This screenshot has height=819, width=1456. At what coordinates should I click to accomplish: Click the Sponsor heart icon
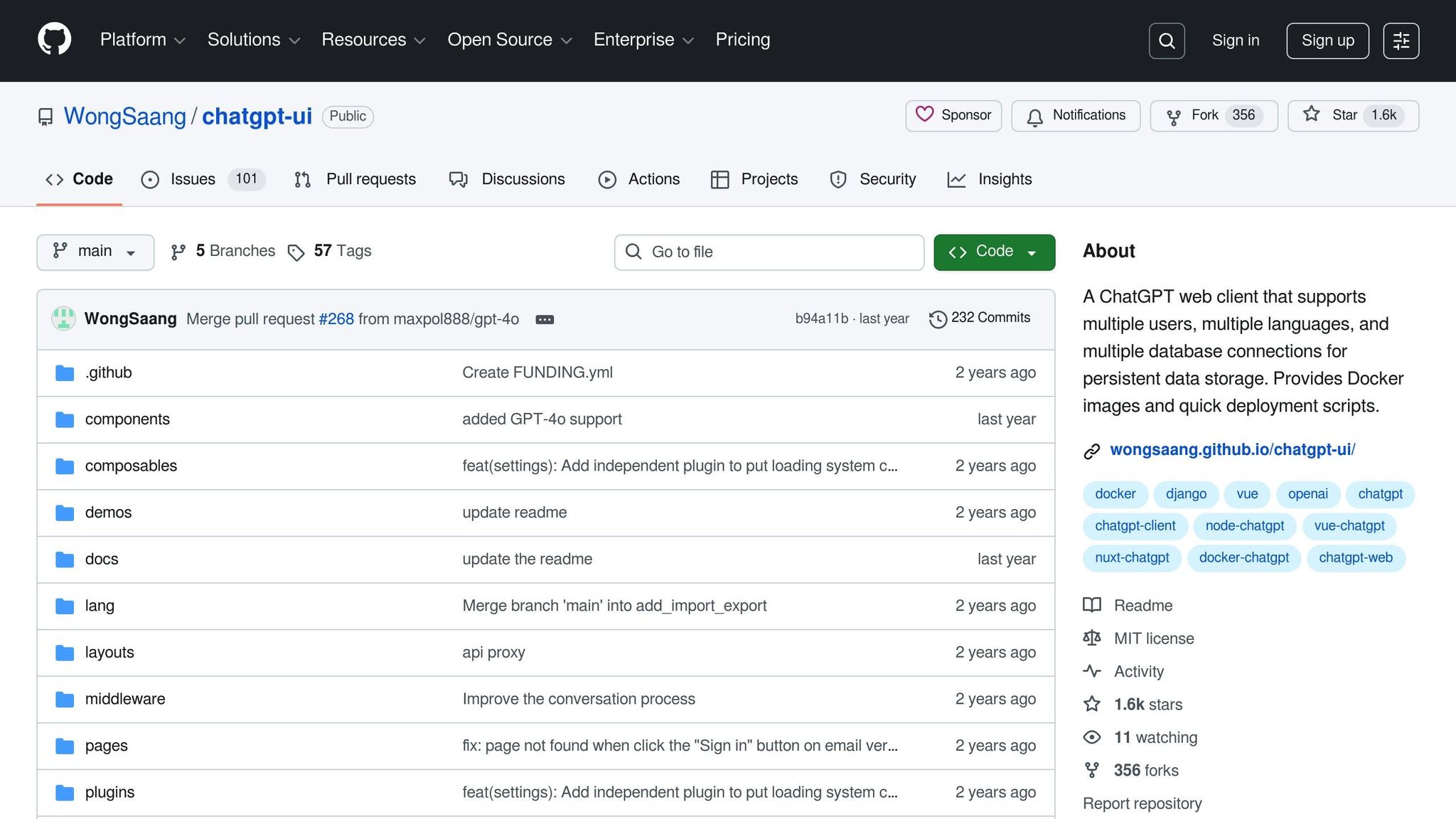(925, 115)
